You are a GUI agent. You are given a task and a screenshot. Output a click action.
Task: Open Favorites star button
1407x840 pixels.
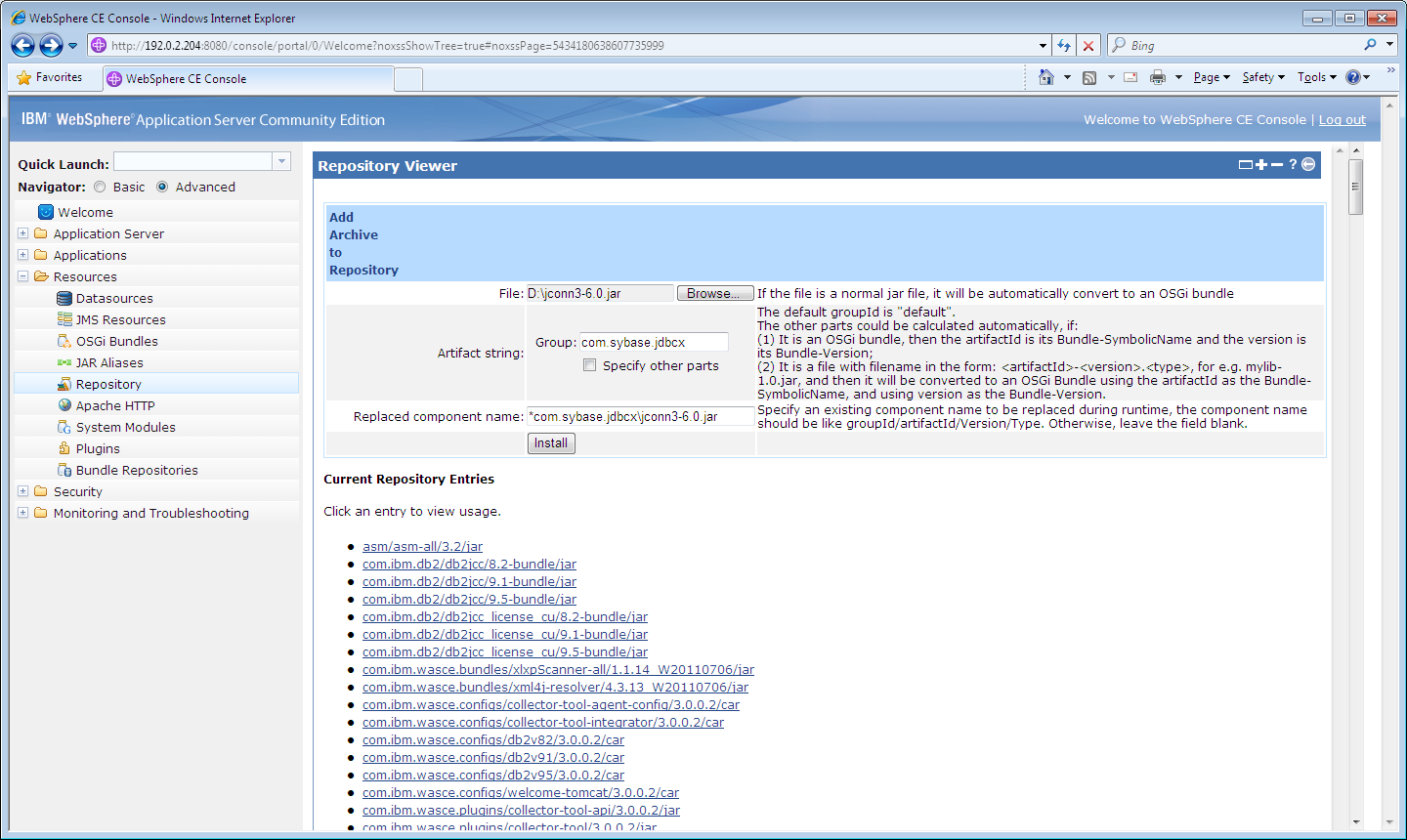point(50,77)
